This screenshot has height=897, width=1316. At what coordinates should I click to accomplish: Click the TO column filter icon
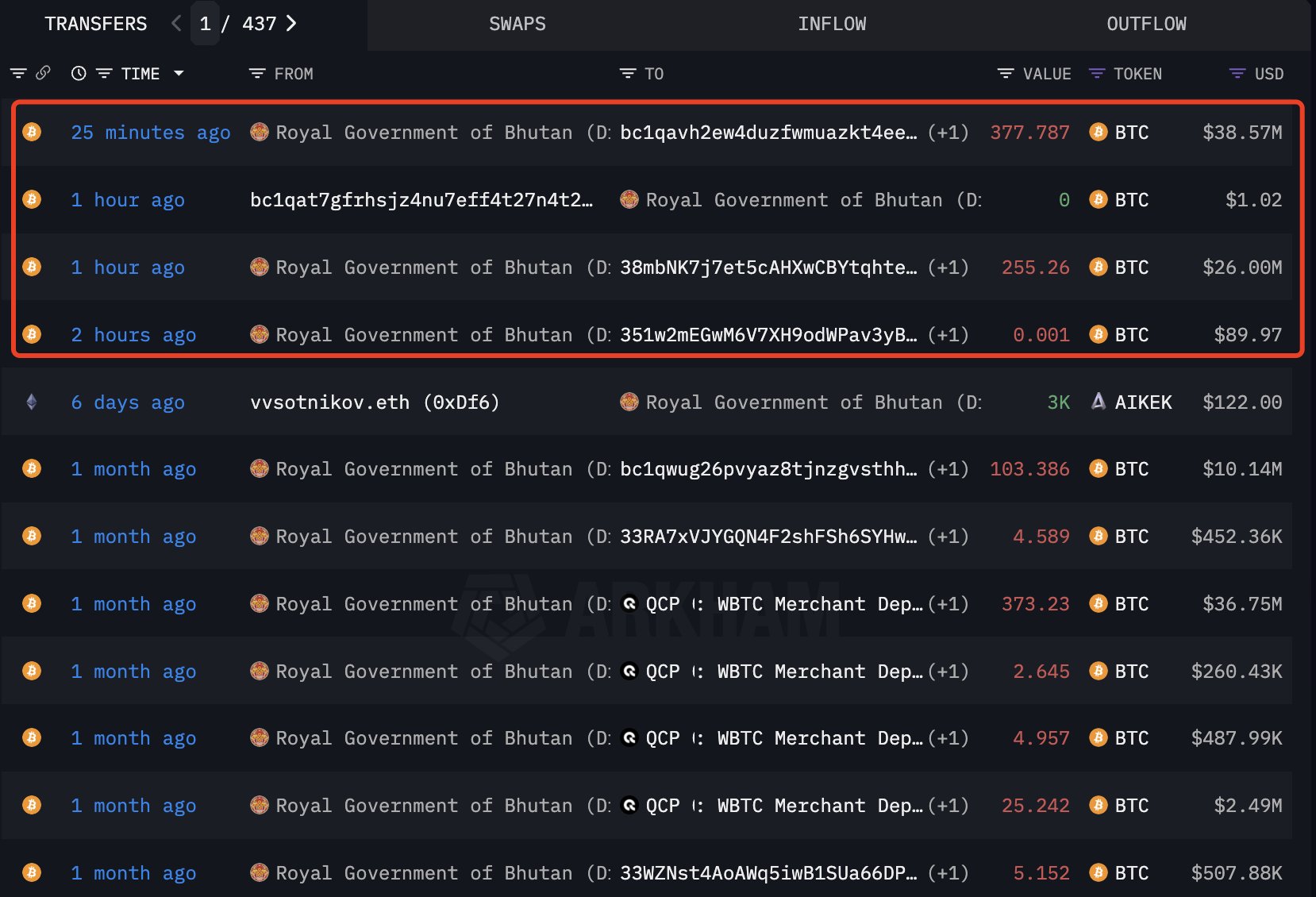click(628, 73)
